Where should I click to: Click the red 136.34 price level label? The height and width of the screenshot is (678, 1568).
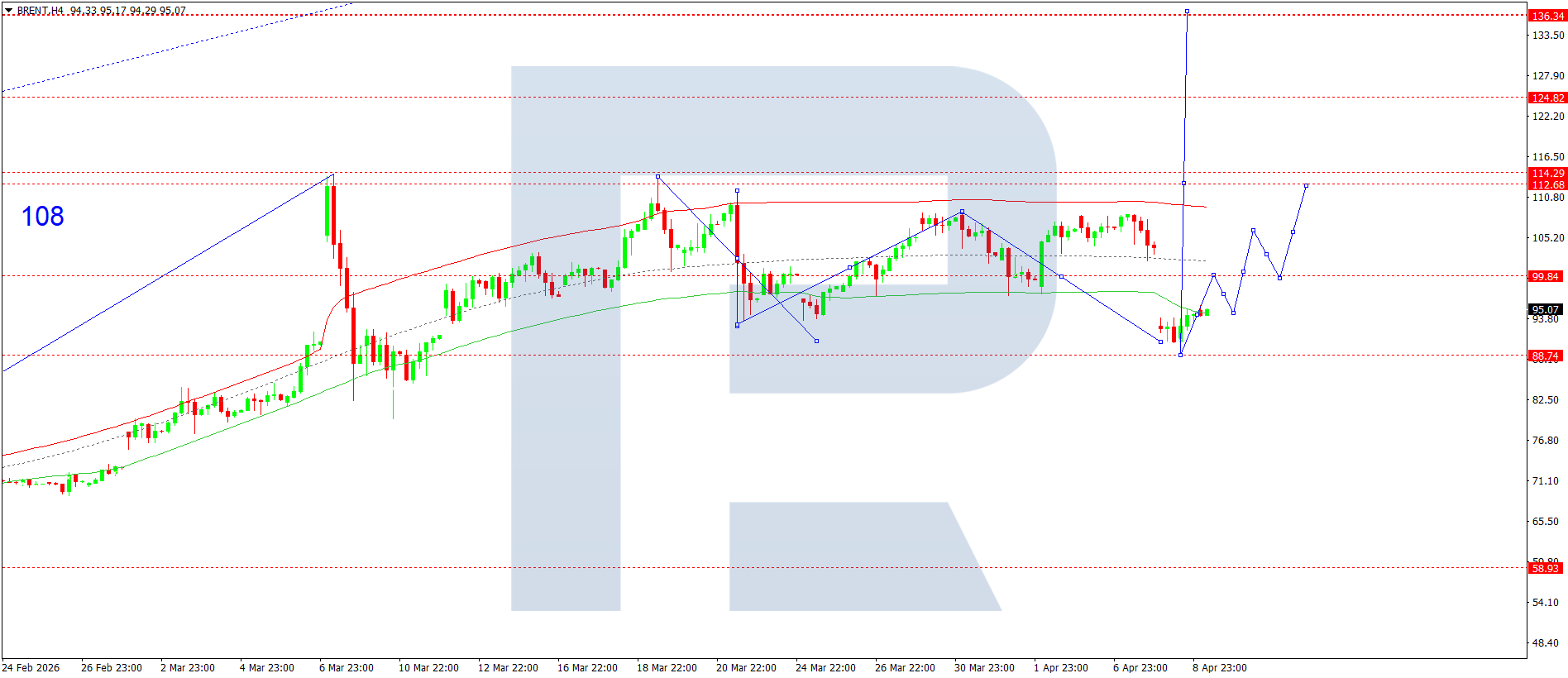(x=1546, y=16)
